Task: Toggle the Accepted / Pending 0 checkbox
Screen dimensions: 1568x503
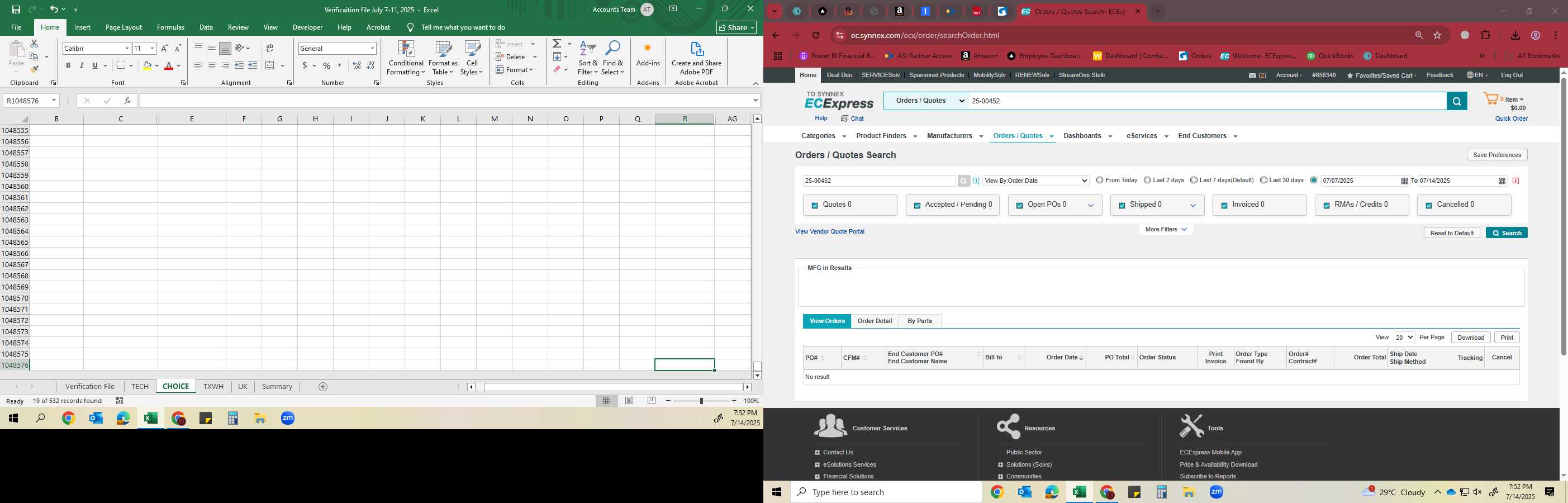Action: point(918,206)
